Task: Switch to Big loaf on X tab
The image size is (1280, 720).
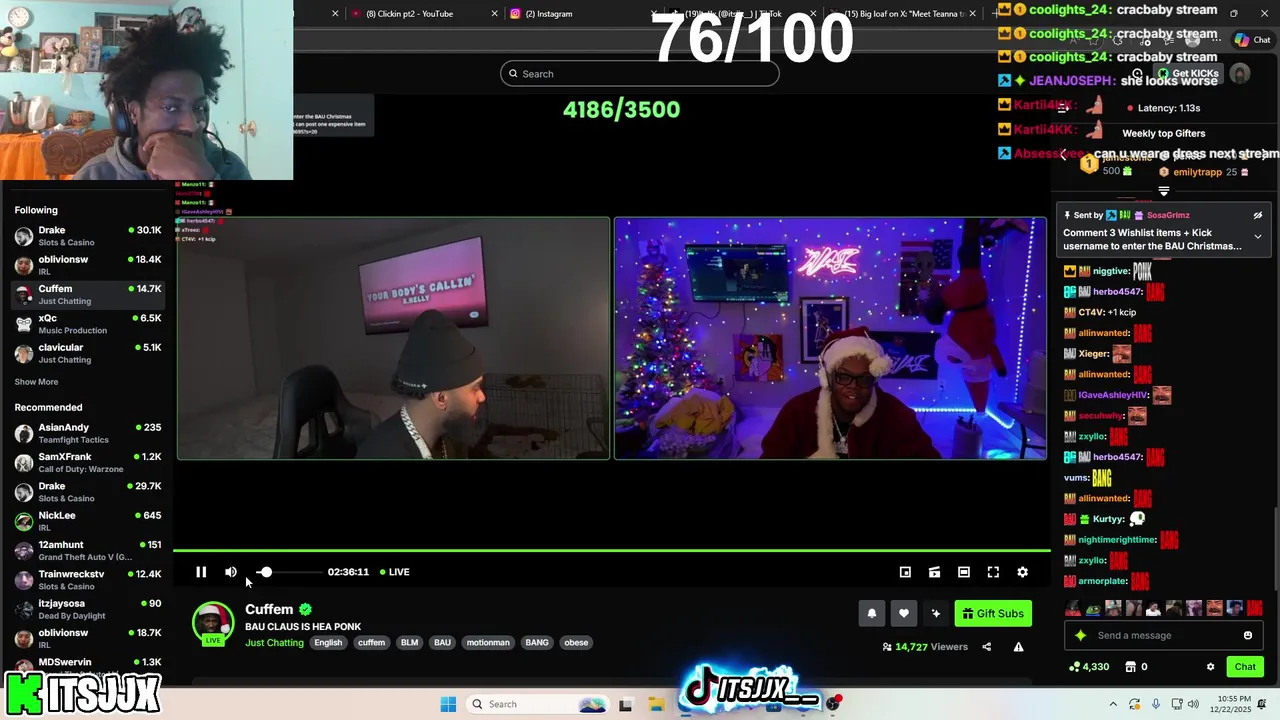Action: coord(904,14)
